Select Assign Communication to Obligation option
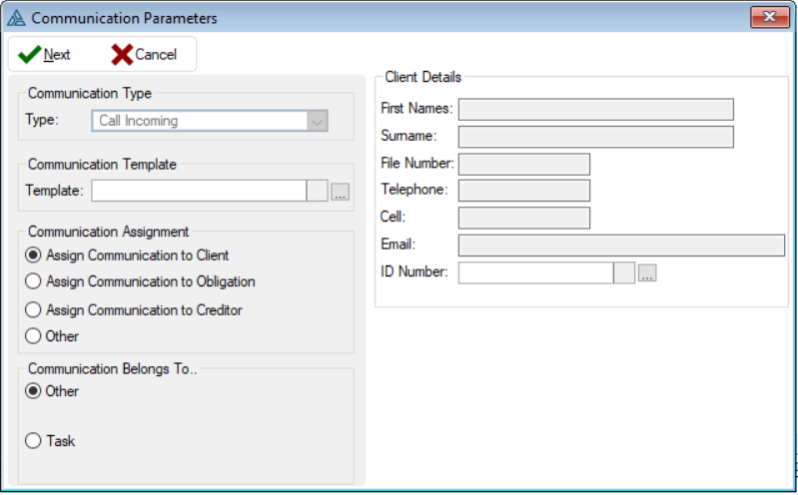Image resolution: width=798 pixels, height=495 pixels. pyautogui.click(x=34, y=282)
